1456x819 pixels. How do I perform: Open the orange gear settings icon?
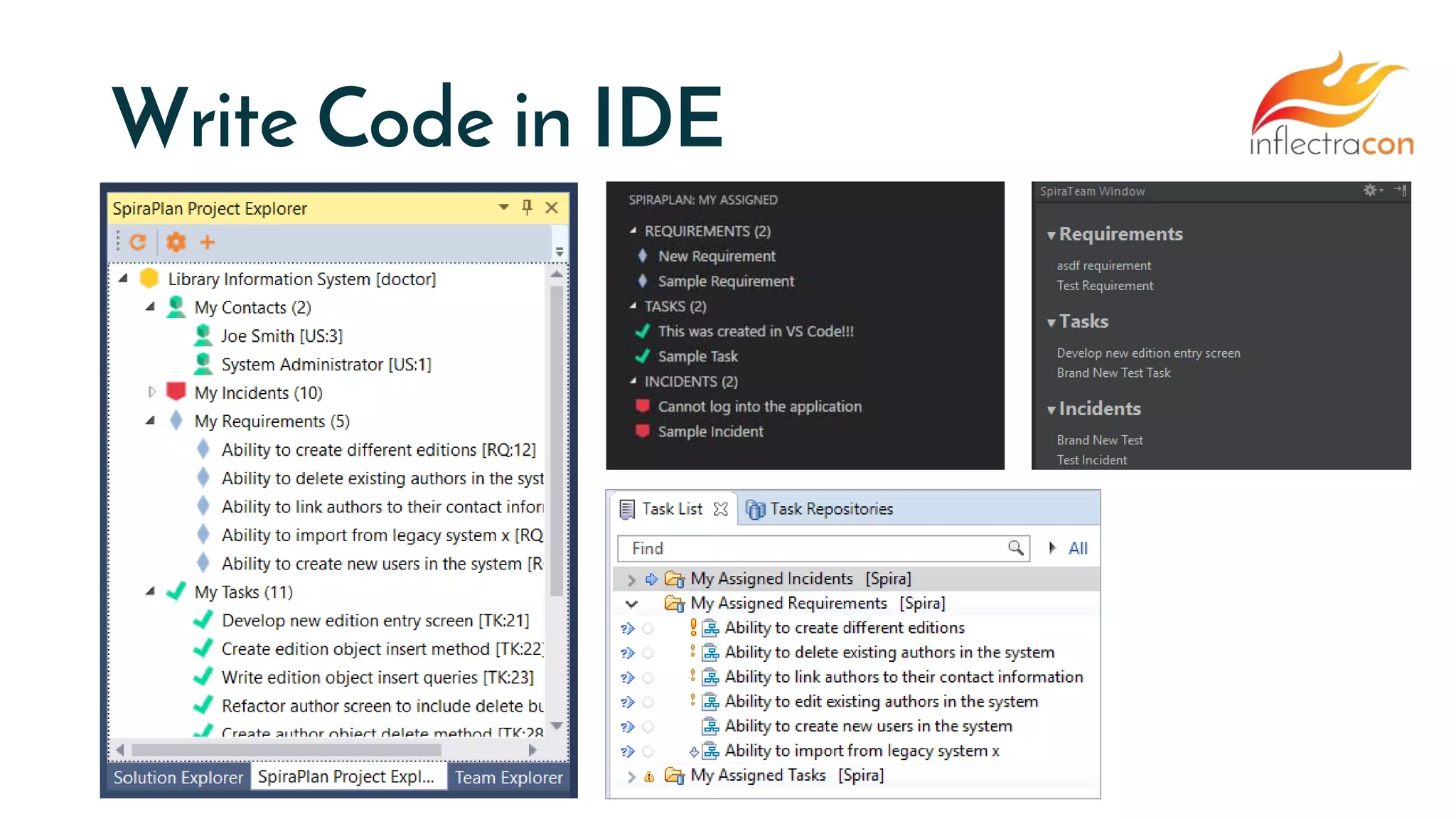pos(176,242)
